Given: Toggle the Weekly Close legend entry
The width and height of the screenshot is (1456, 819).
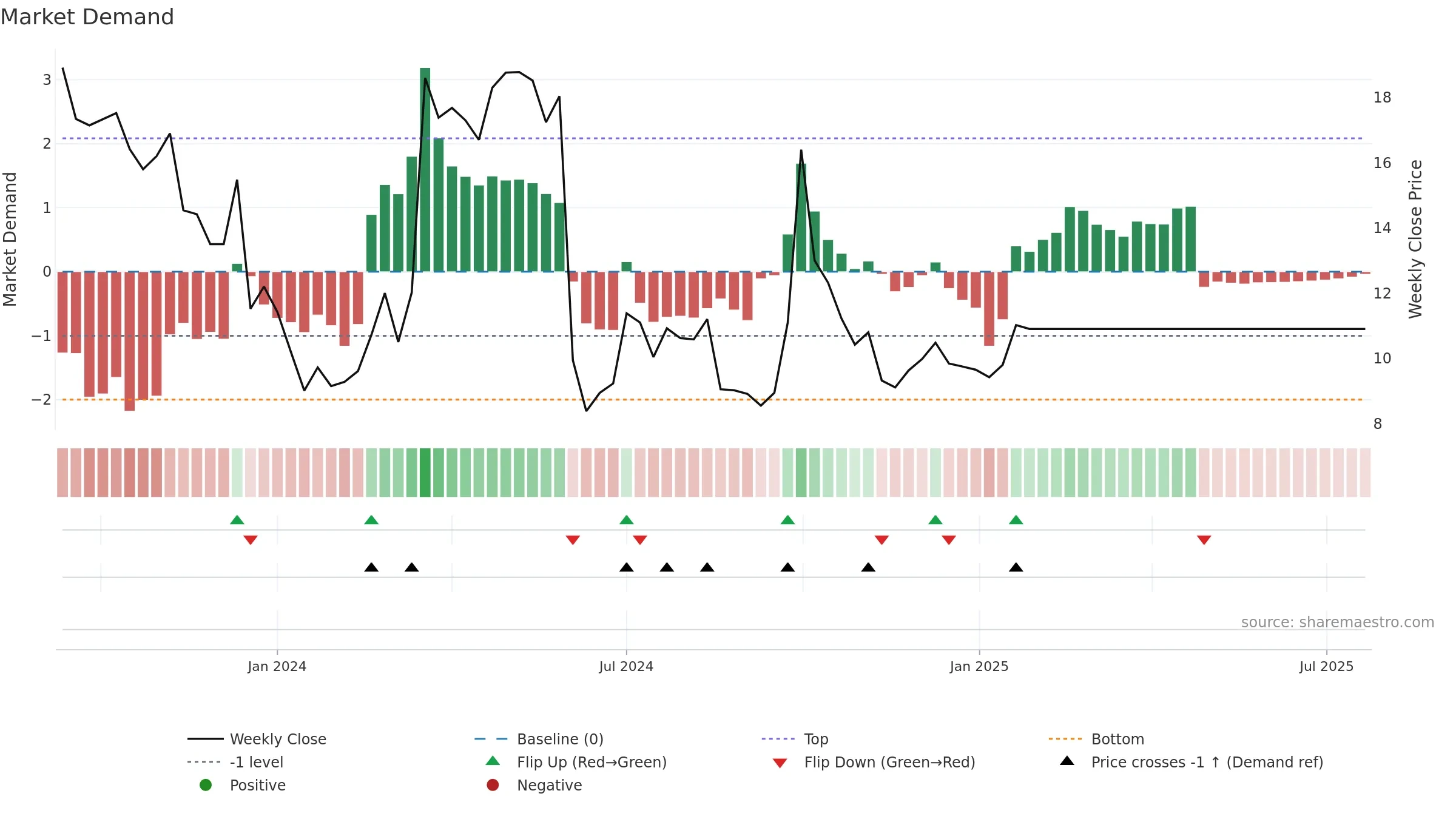Looking at the screenshot, I should (257, 739).
